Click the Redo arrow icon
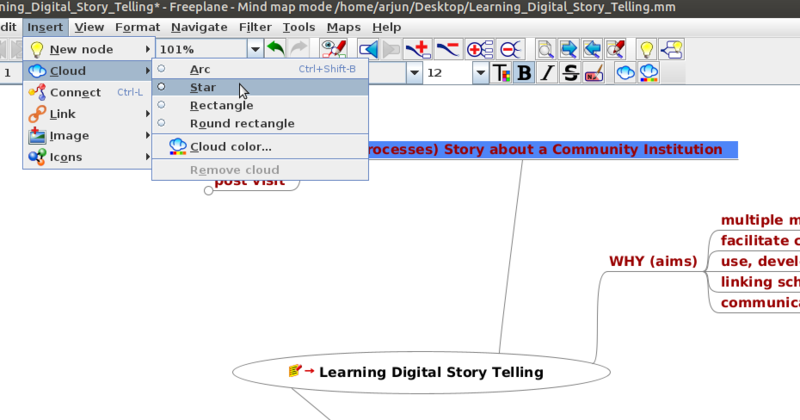The width and height of the screenshot is (800, 420). [x=299, y=49]
